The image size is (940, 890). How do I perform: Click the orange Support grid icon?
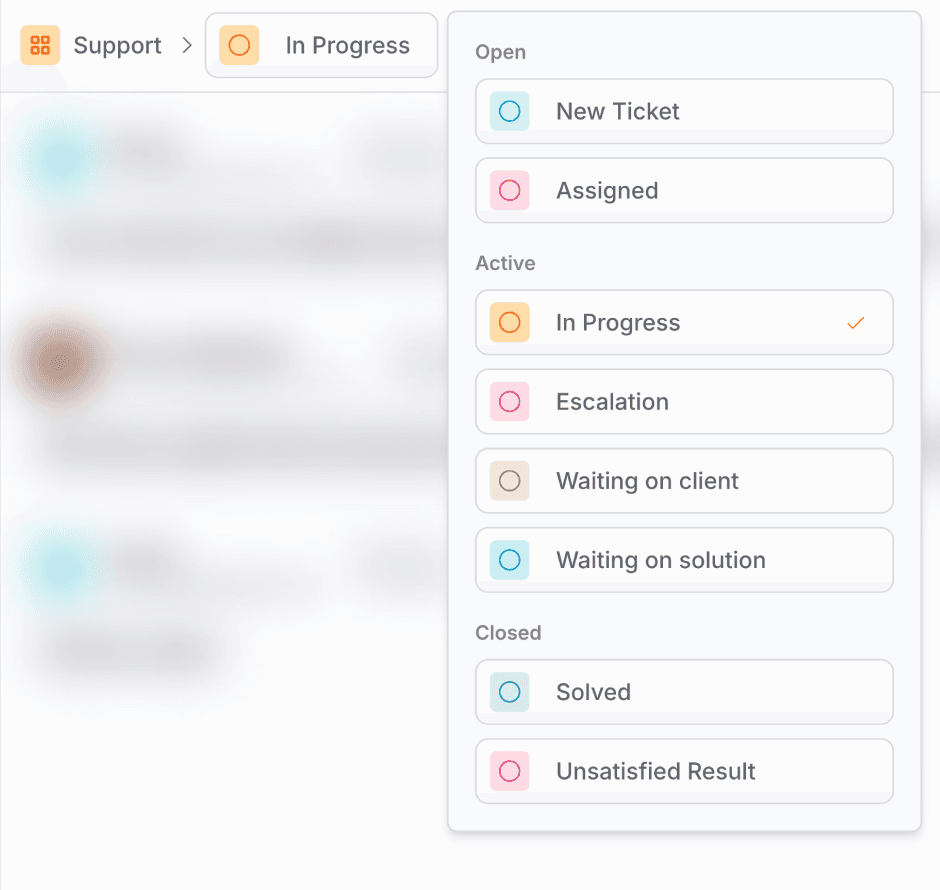(x=40, y=45)
